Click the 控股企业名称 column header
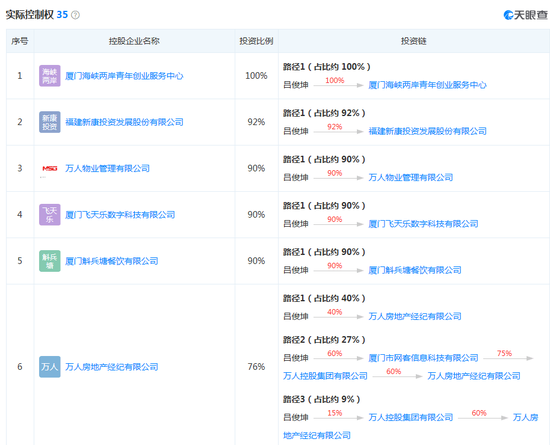 click(134, 41)
